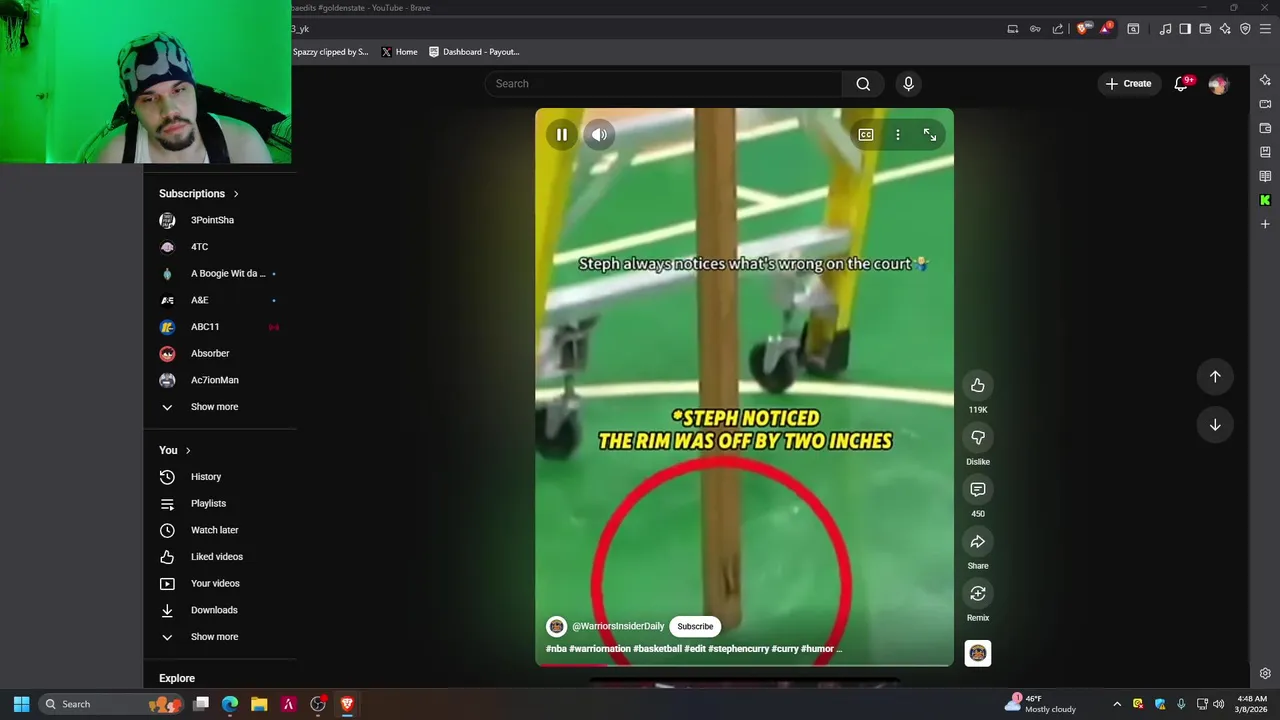Open the @WarriorsInsiderDaily channel link
Viewport: 1280px width, 720px height.
click(618, 626)
